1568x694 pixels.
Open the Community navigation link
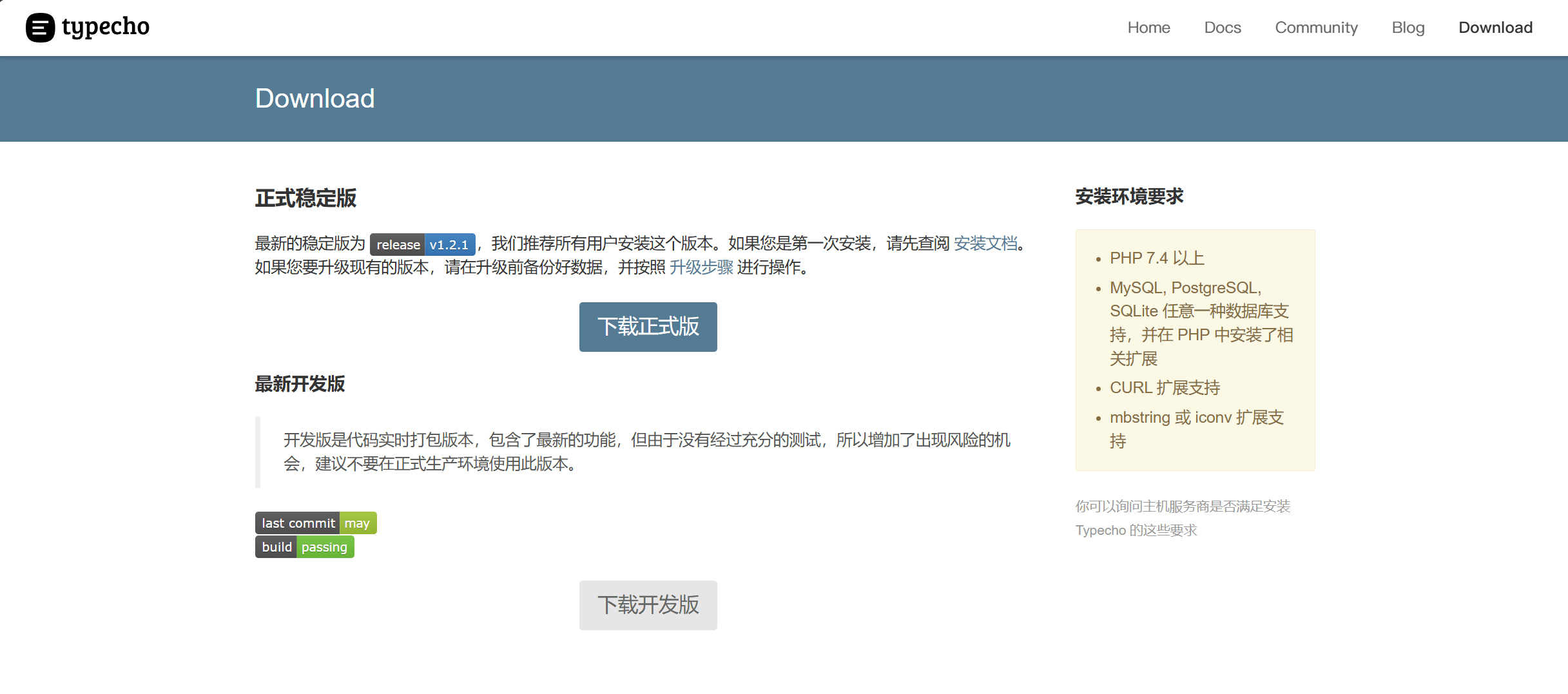(x=1316, y=28)
